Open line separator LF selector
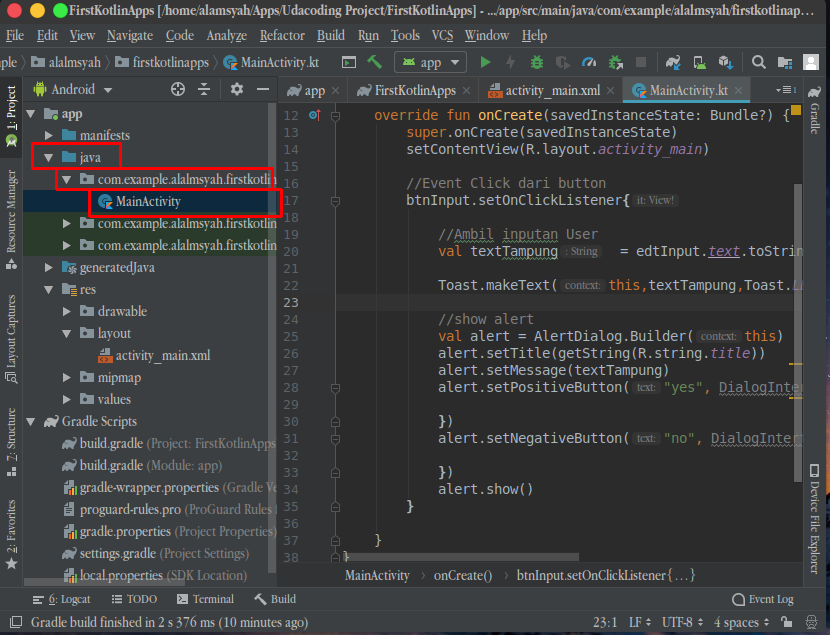The image size is (830, 635). click(x=639, y=622)
